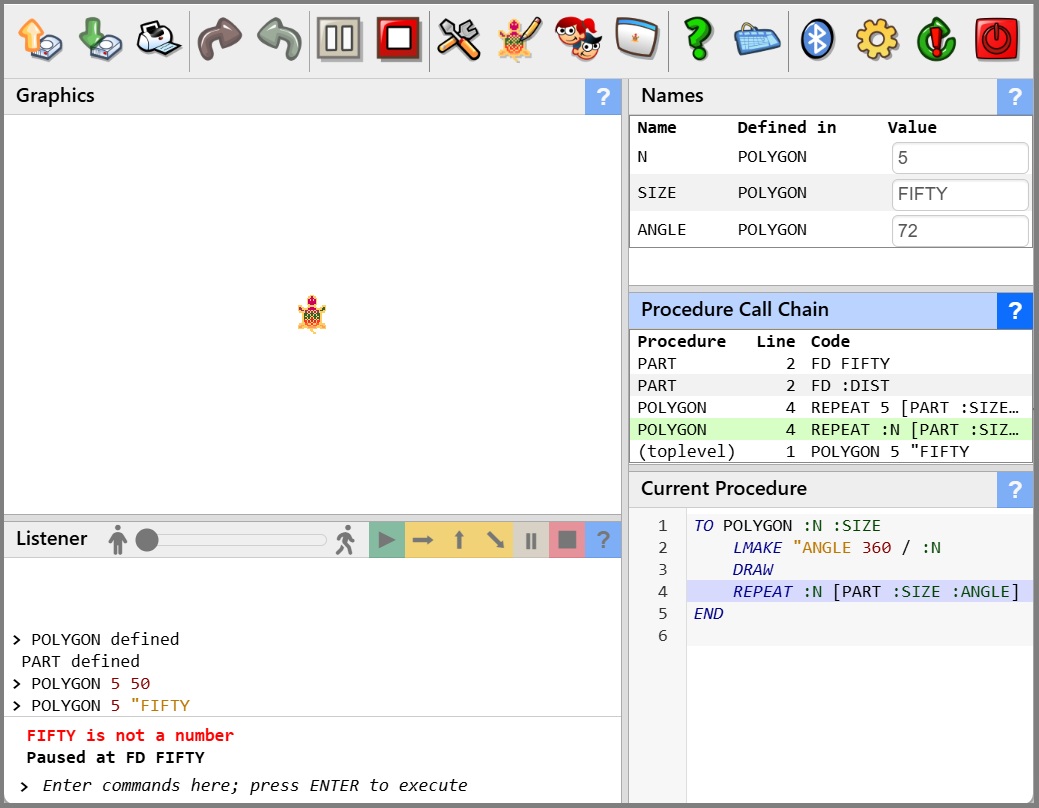Viewport: 1039px width, 808px height.
Task: Open the gear settings icon
Action: point(877,40)
